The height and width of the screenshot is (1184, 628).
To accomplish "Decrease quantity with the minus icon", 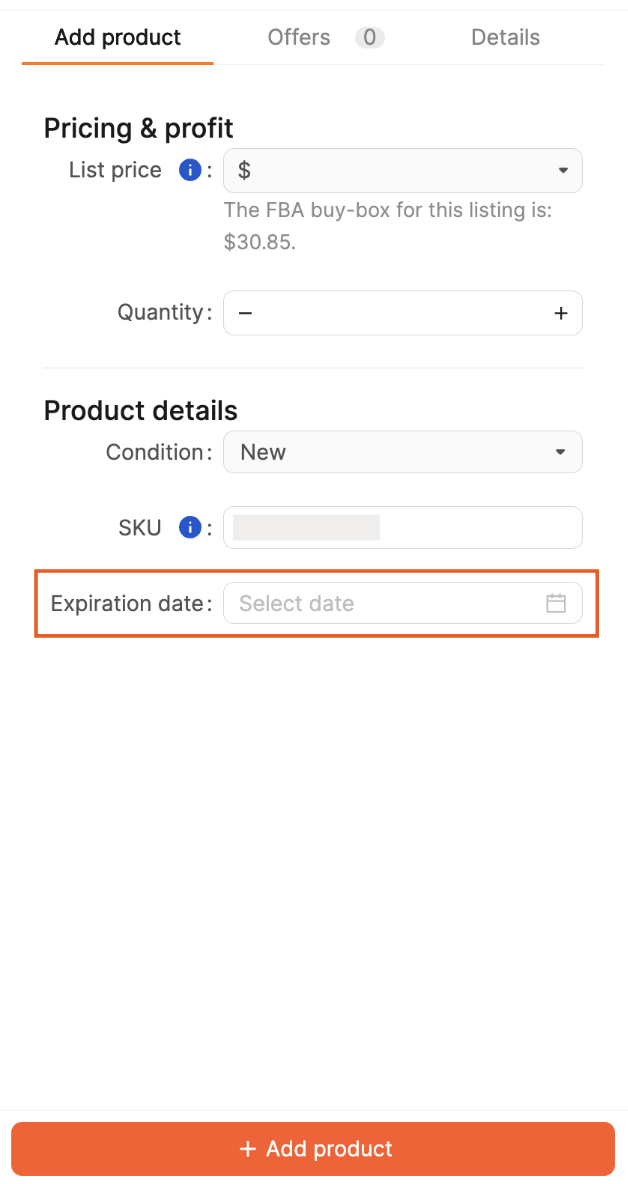I will point(245,313).
